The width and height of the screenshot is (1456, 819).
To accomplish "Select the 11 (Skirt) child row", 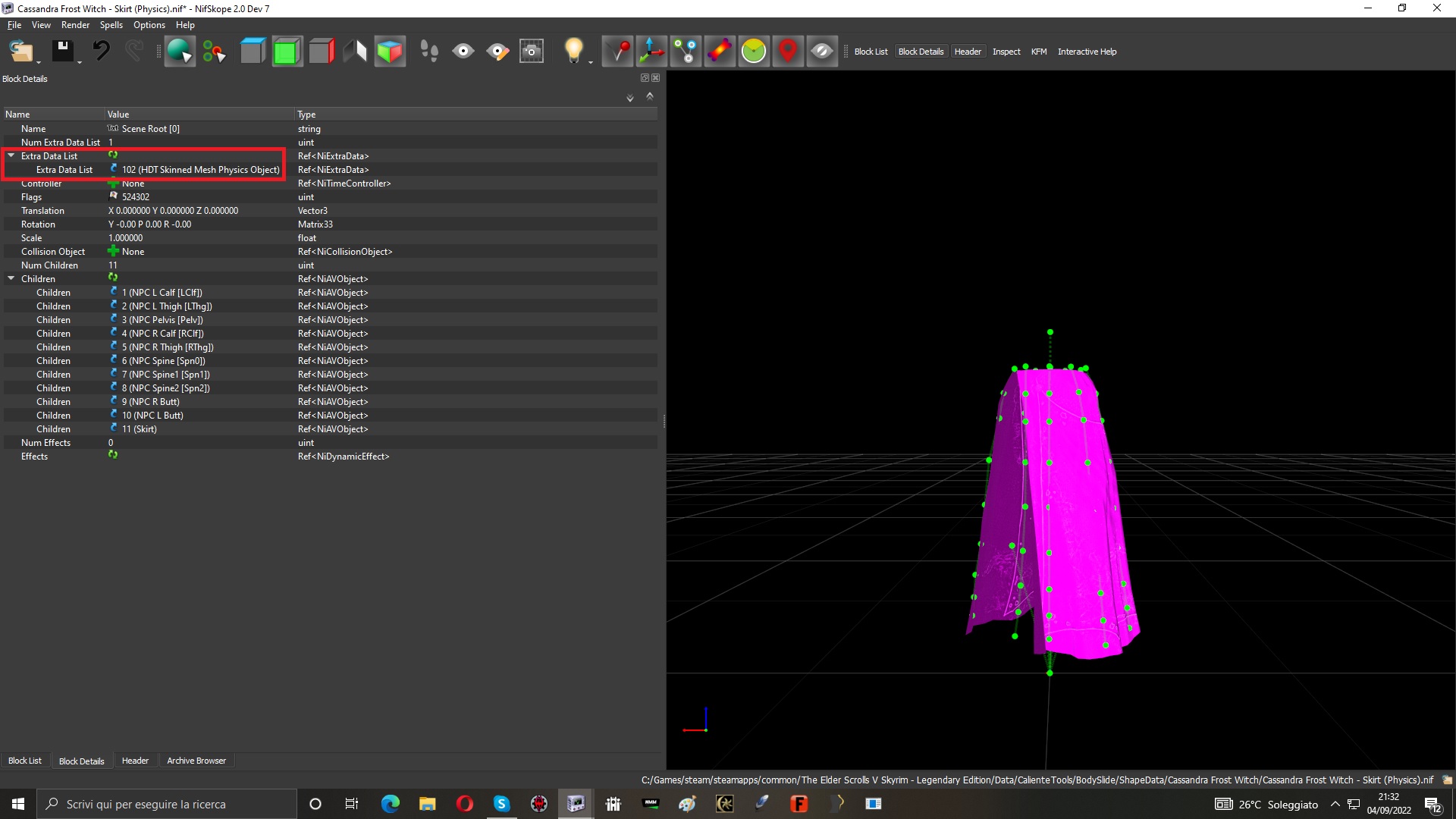I will pyautogui.click(x=330, y=429).
